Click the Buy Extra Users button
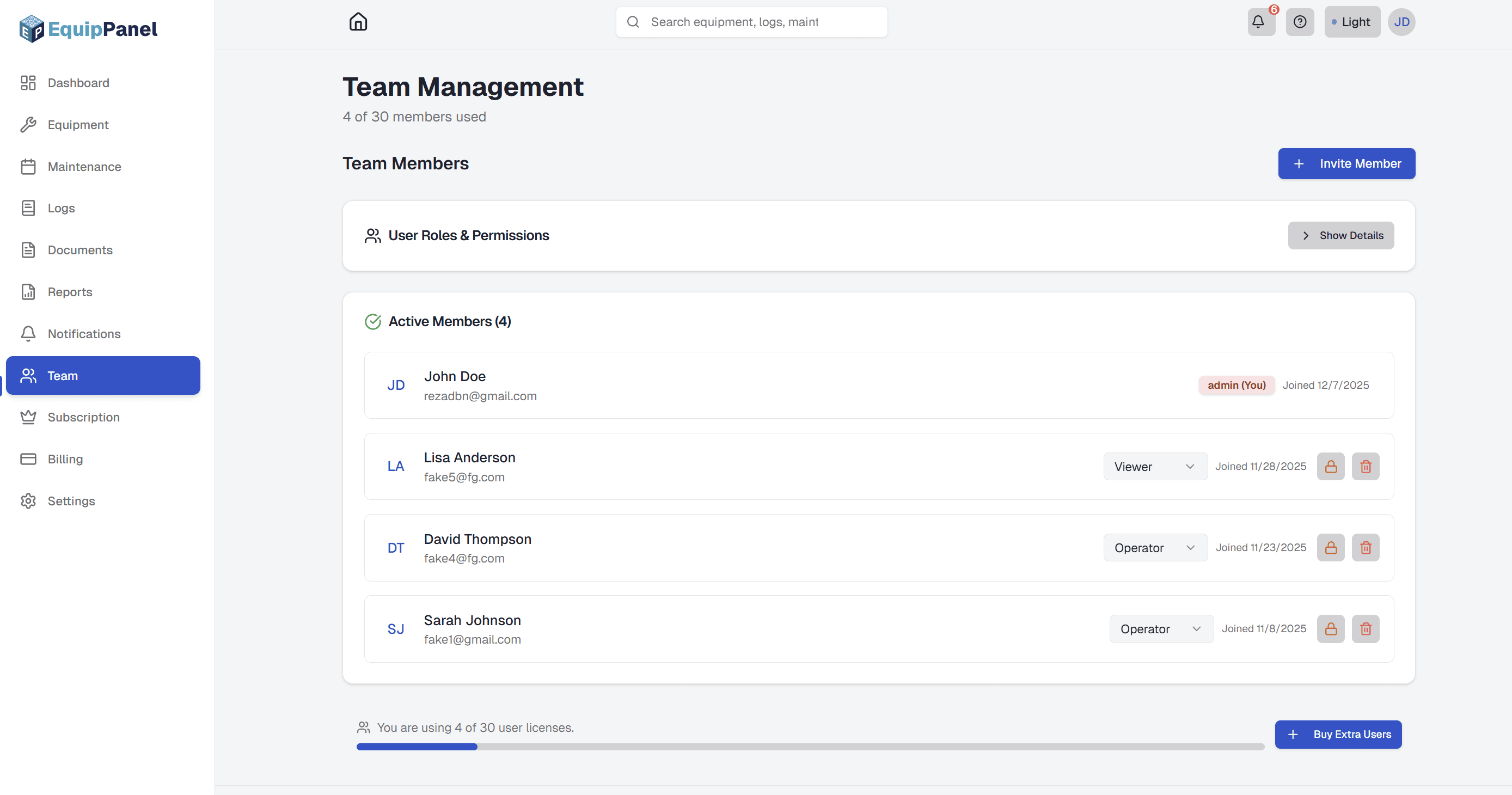Viewport: 1512px width, 795px height. coord(1338,734)
